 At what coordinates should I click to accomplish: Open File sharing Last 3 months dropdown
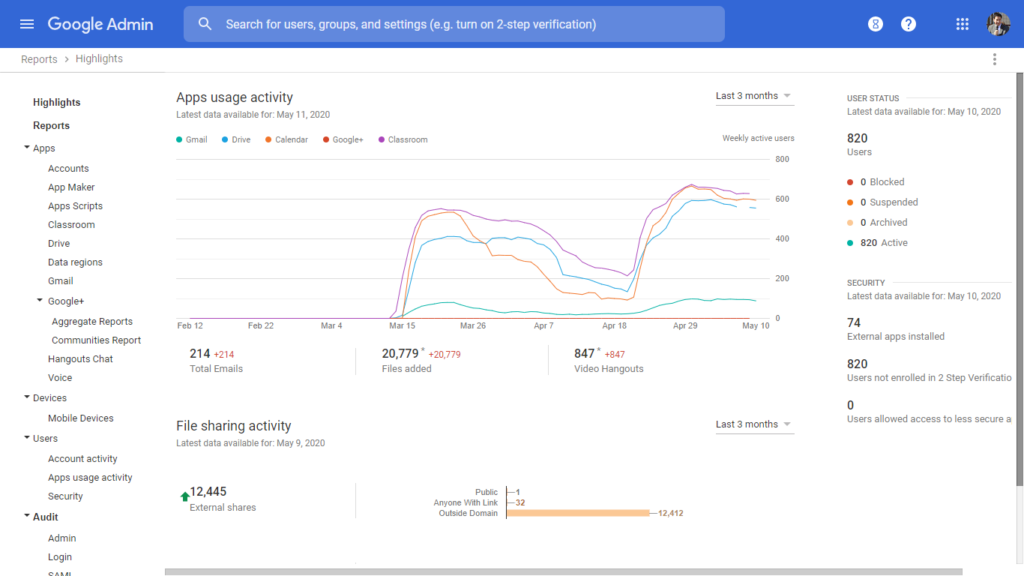[754, 424]
